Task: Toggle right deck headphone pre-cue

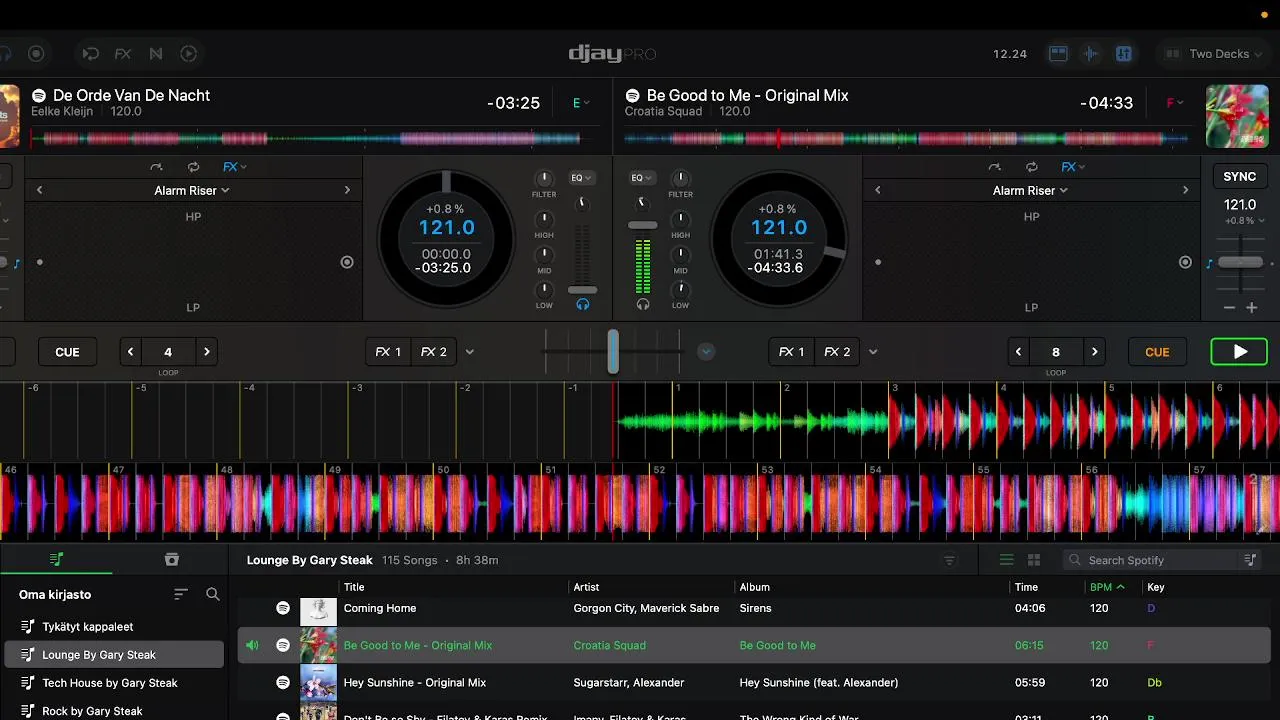Action: (x=643, y=304)
